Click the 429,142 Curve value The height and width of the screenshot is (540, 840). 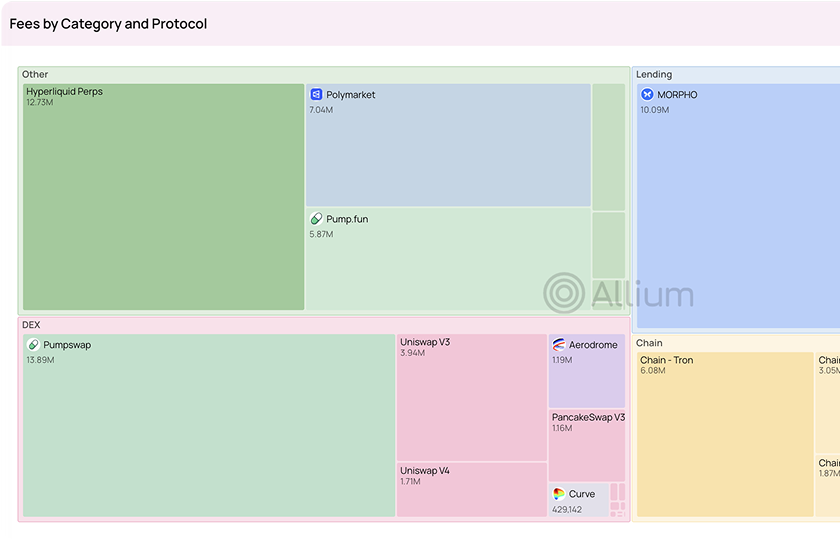point(567,509)
